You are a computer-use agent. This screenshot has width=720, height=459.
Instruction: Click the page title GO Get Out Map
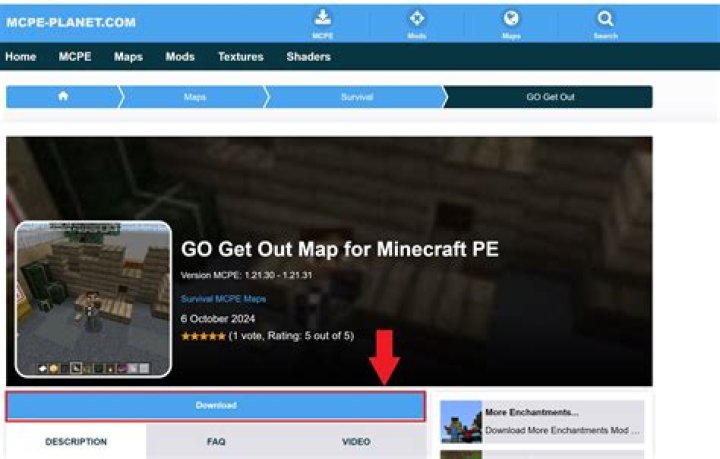(340, 249)
